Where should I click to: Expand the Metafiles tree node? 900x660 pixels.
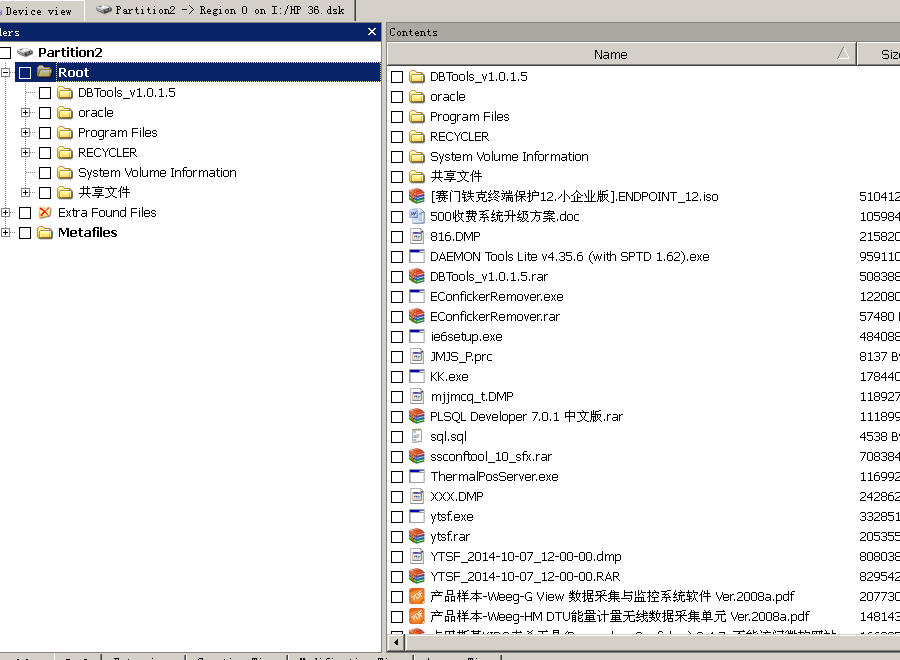6,232
